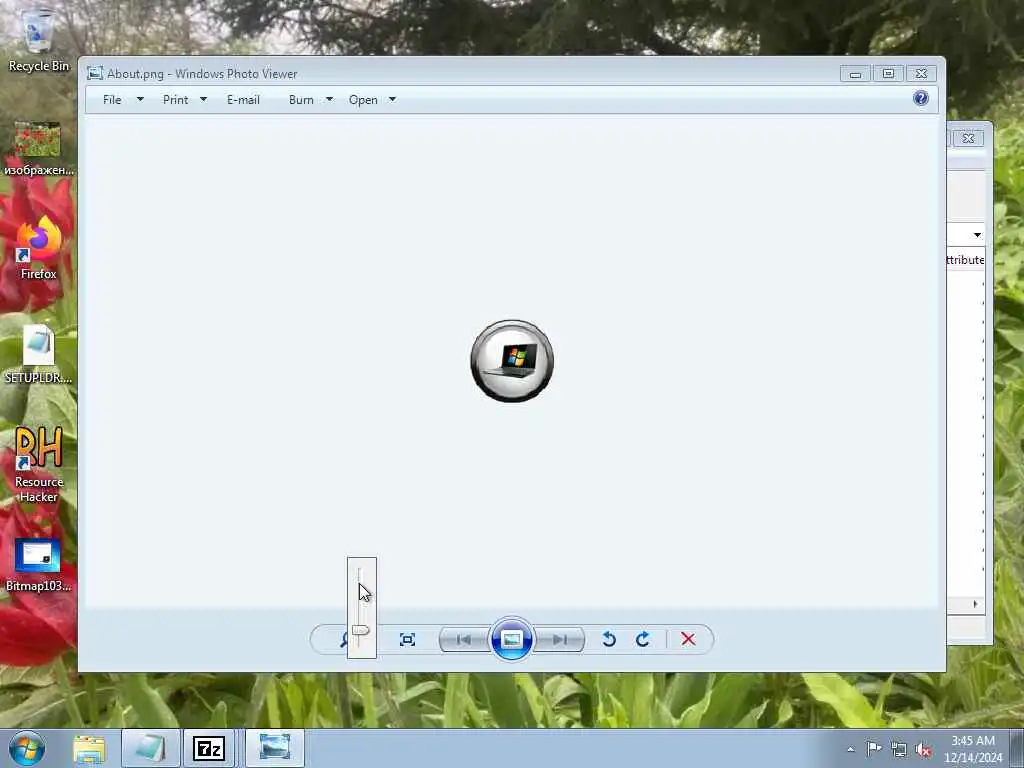
Task: Open the Photo Viewer help icon
Action: click(x=921, y=99)
